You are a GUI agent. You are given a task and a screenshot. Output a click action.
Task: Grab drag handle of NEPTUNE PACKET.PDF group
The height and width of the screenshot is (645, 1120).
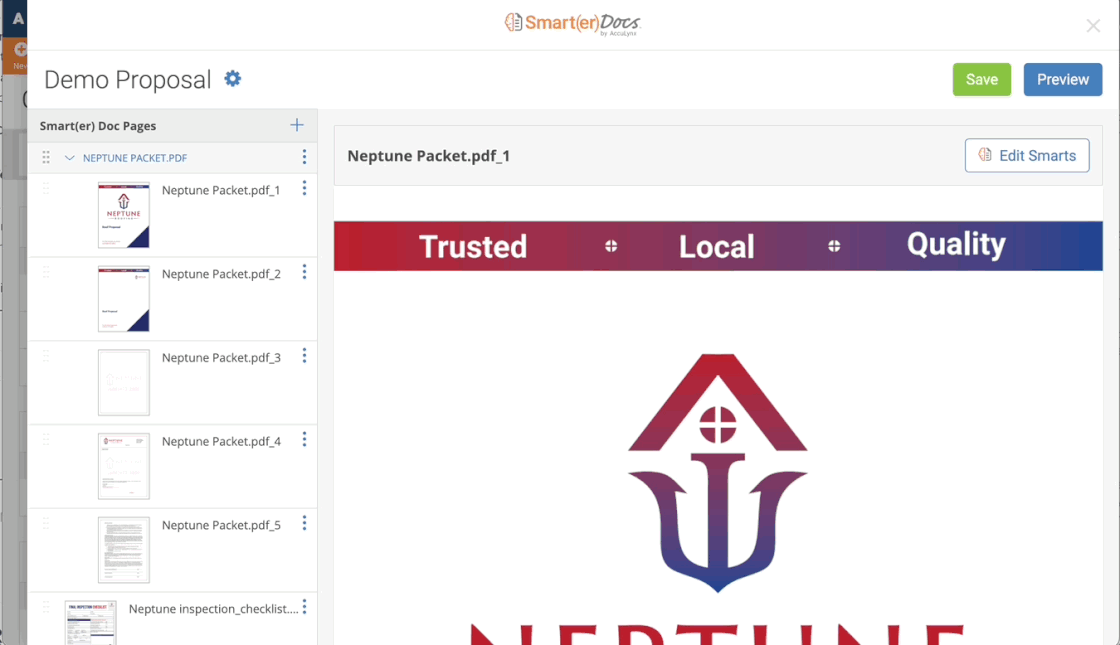click(46, 157)
